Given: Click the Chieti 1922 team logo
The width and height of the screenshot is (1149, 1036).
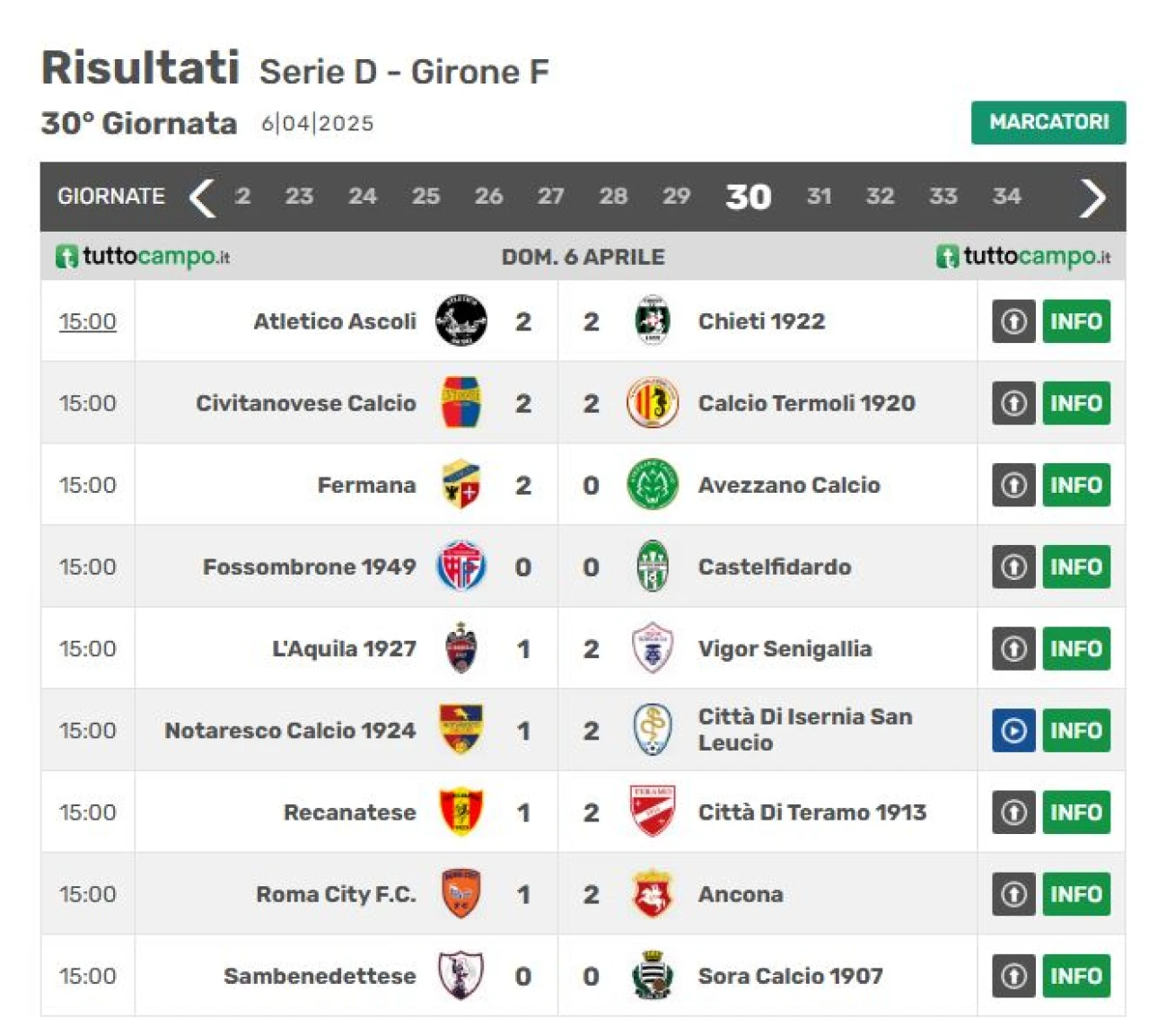Looking at the screenshot, I should click(652, 320).
